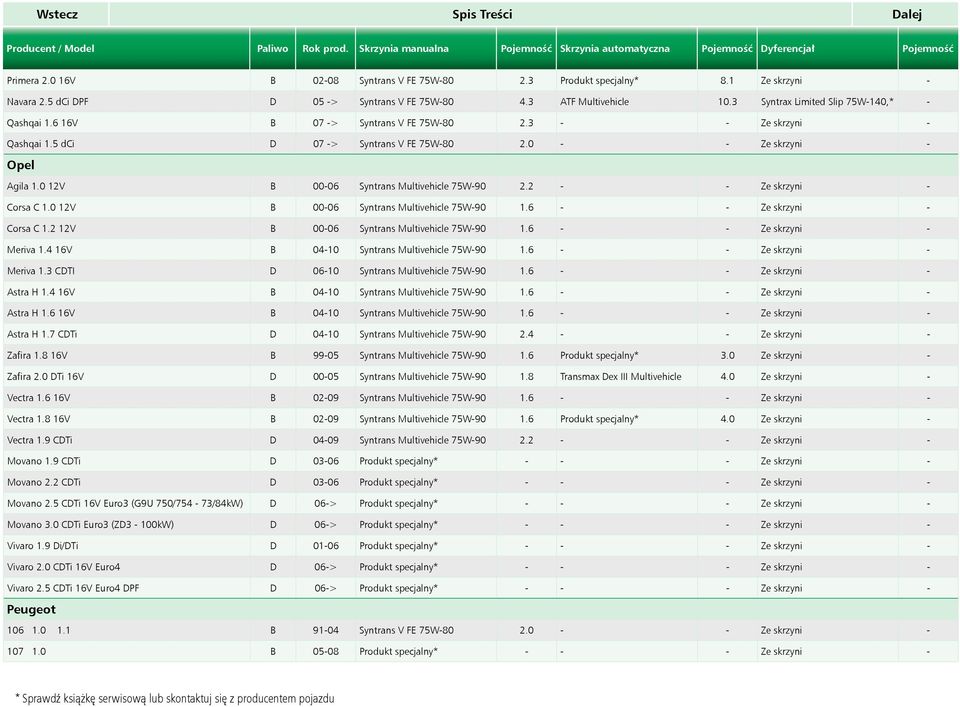Click the Rok prod. column header
Image resolution: width=960 pixels, height=707 pixels.
(325, 48)
